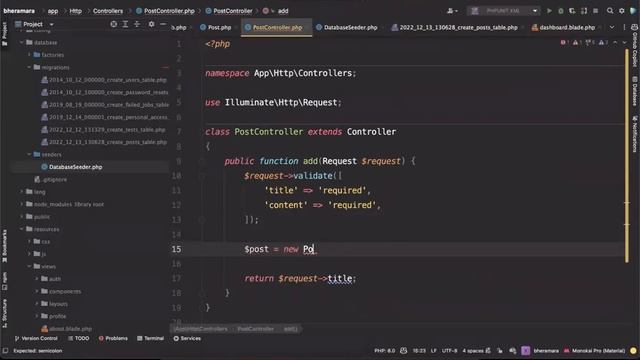Hide the Project panel with the minus icon
The image size is (640, 360).
pyautogui.click(x=163, y=24)
